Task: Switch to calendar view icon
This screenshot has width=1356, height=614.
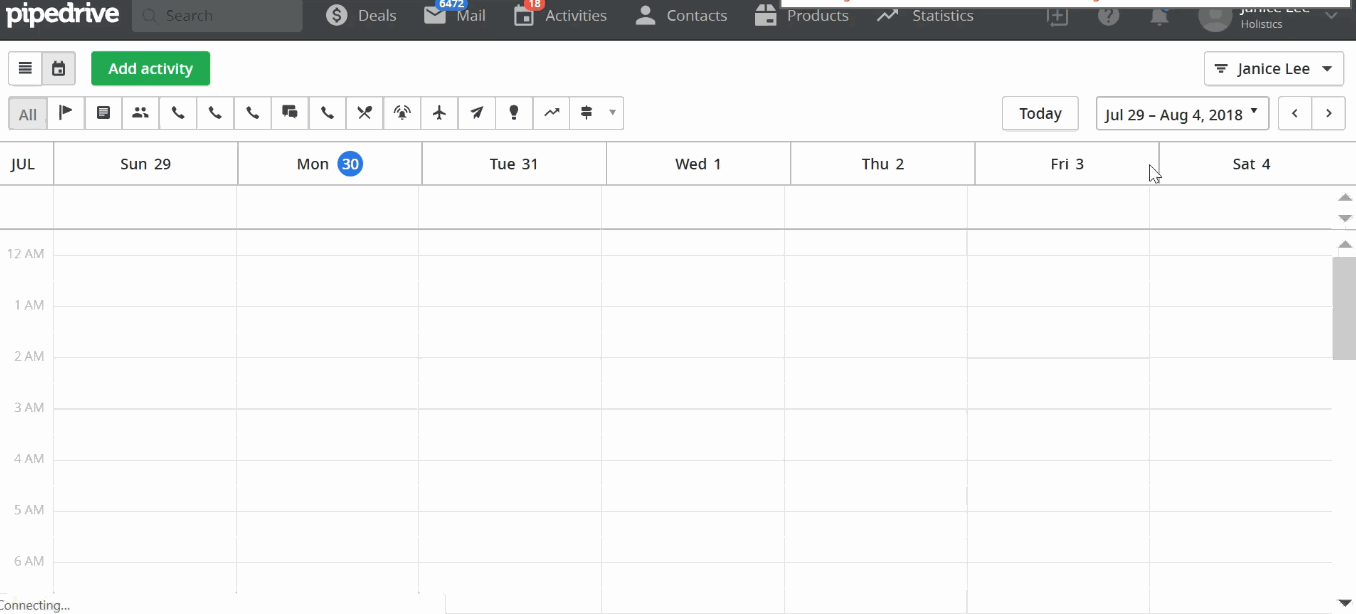Action: [58, 68]
